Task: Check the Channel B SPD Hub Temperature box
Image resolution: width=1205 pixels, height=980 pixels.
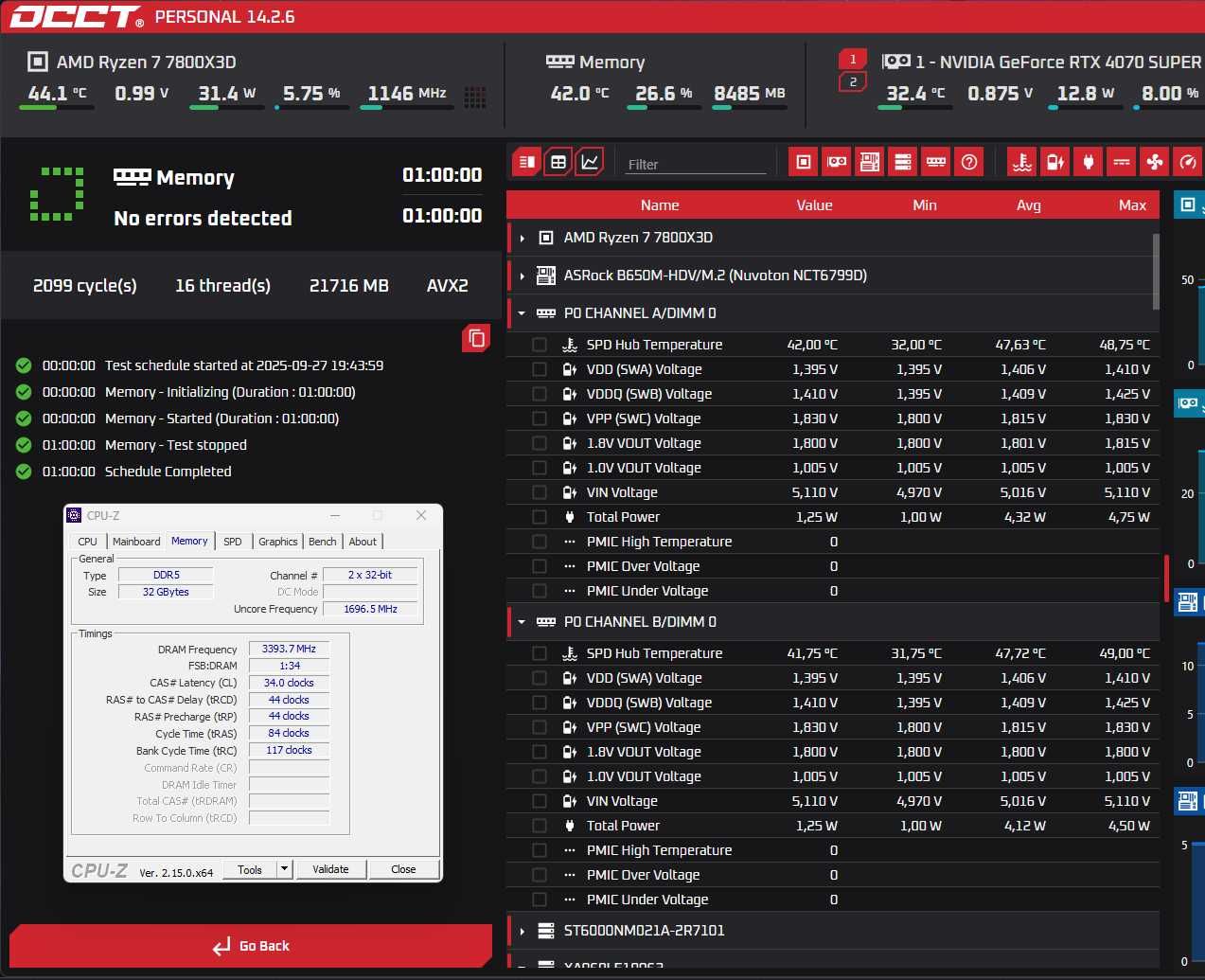Action: [x=540, y=653]
